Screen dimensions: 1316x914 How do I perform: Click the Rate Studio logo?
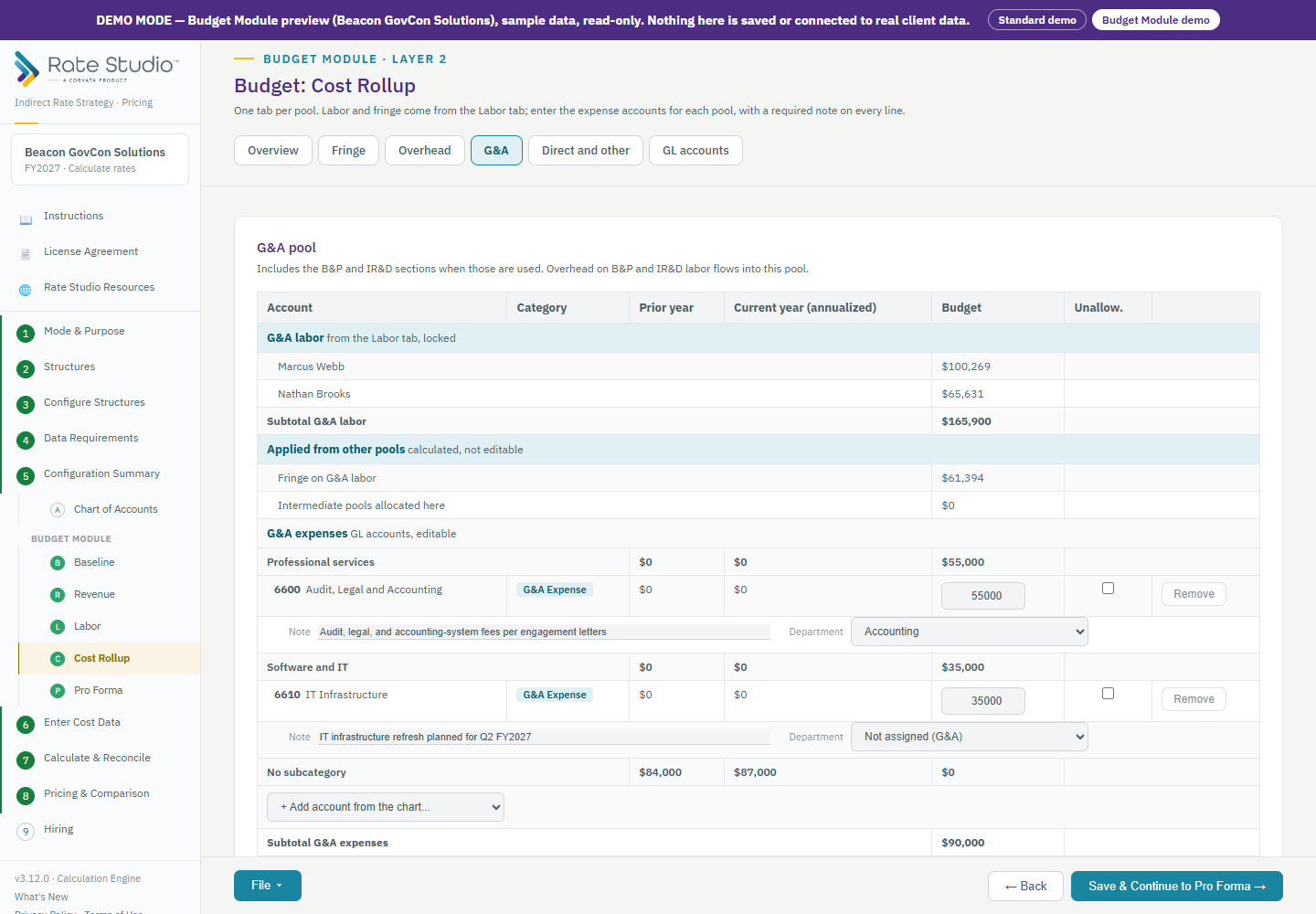(97, 69)
